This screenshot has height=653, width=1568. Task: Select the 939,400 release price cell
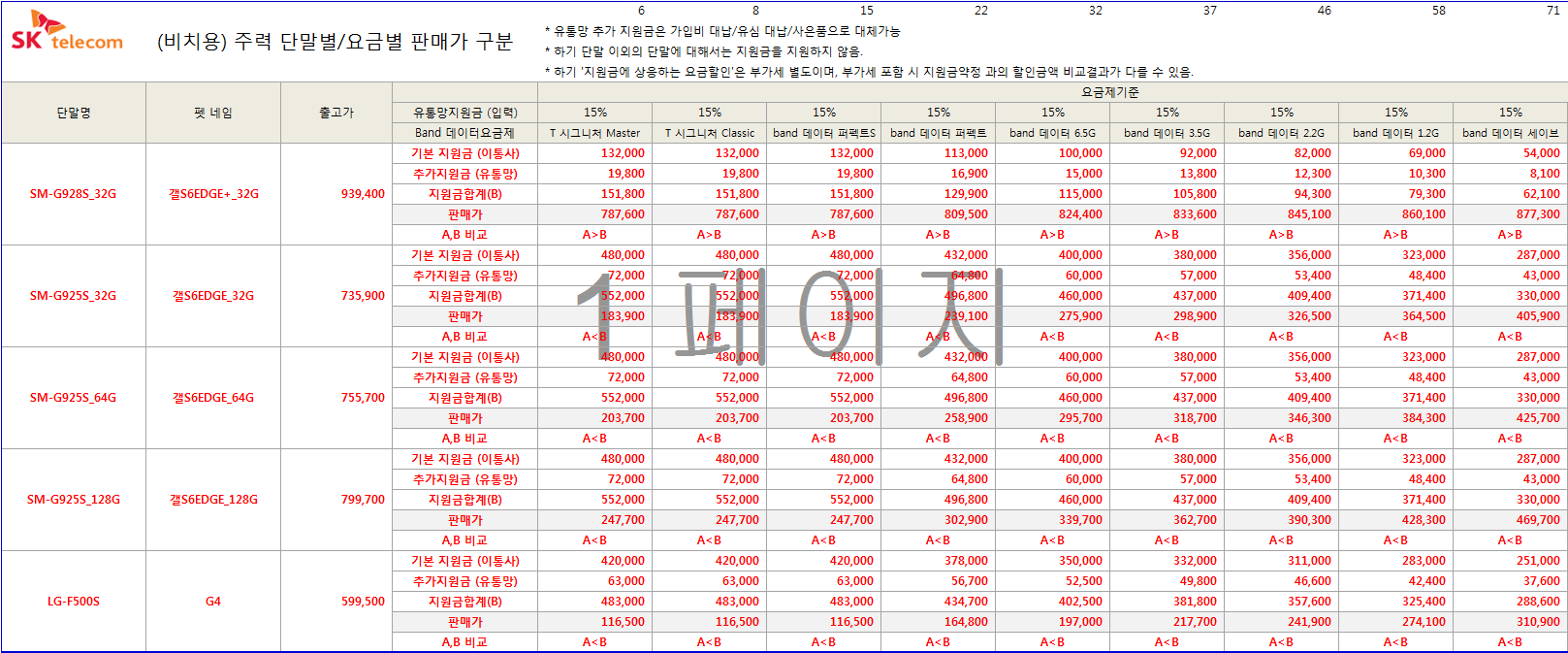click(363, 194)
